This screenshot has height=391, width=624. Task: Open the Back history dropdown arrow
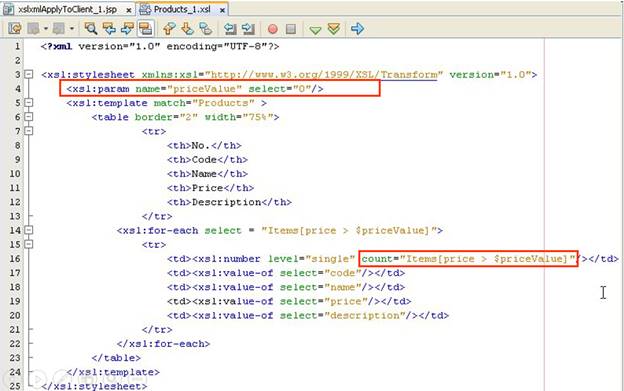pos(46,29)
